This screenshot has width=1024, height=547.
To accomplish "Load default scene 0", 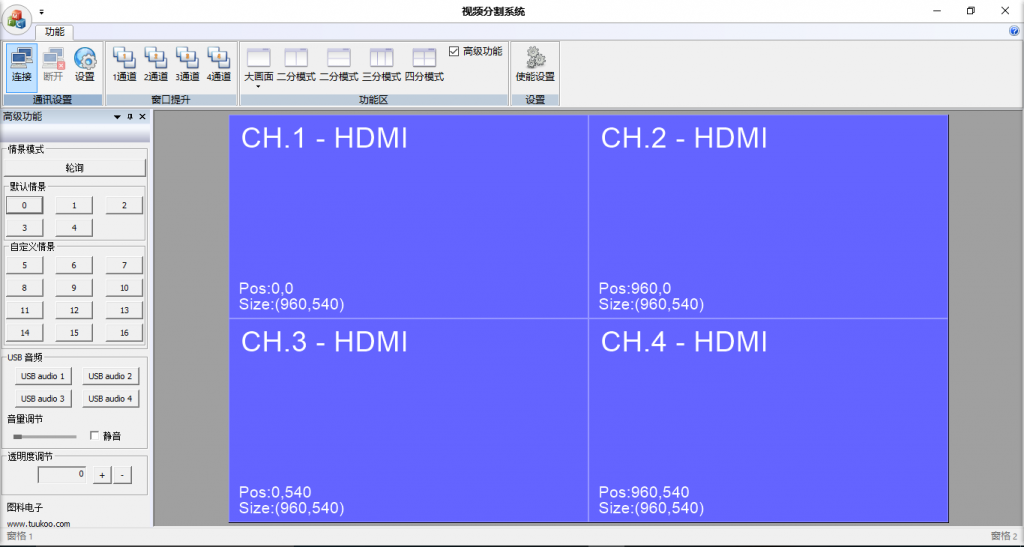I will pyautogui.click(x=25, y=205).
